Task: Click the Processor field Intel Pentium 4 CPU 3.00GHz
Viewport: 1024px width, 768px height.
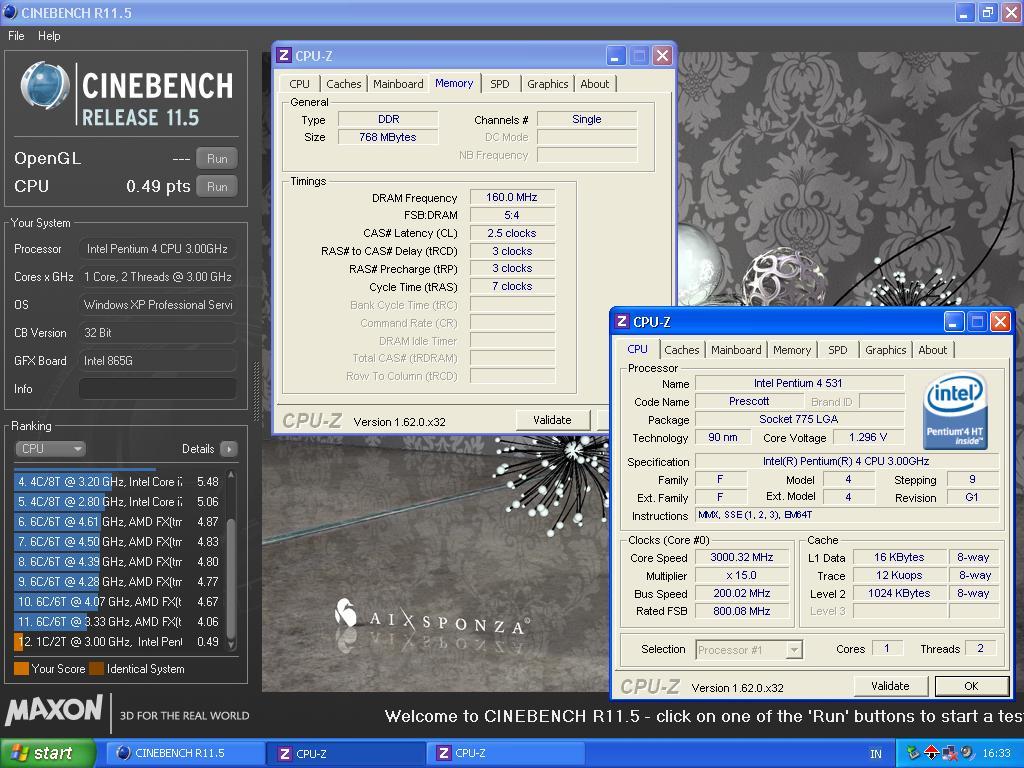Action: click(157, 249)
